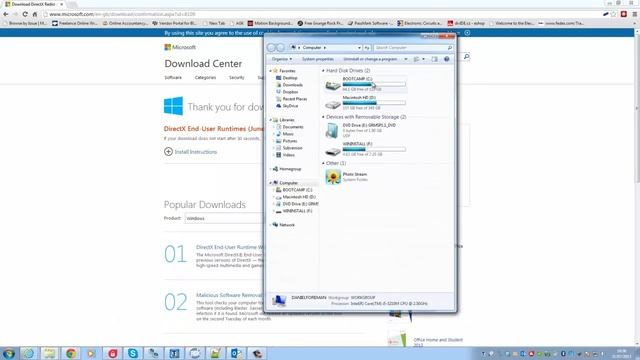Collapse the Other group

[x=323, y=163]
